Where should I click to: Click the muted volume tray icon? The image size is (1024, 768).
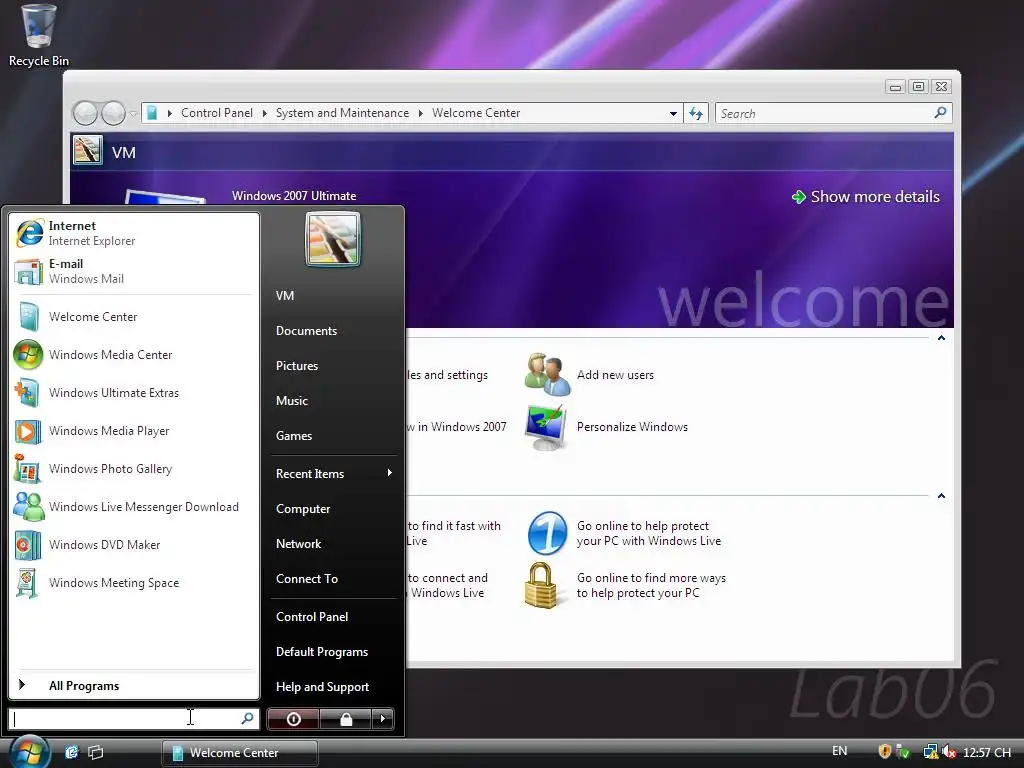[949, 752]
